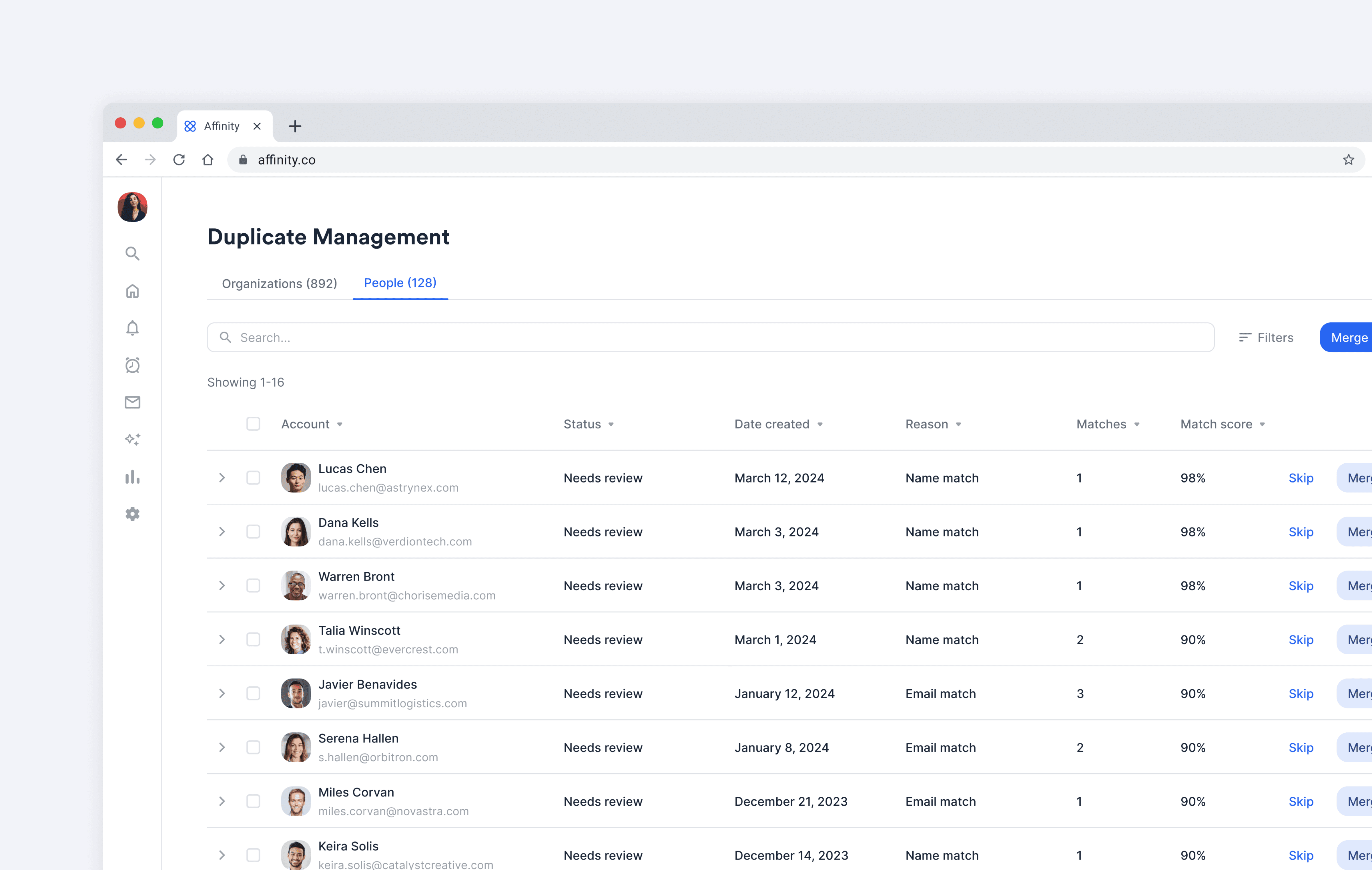
Task: Open settings gear icon in sidebar
Action: pos(132,514)
